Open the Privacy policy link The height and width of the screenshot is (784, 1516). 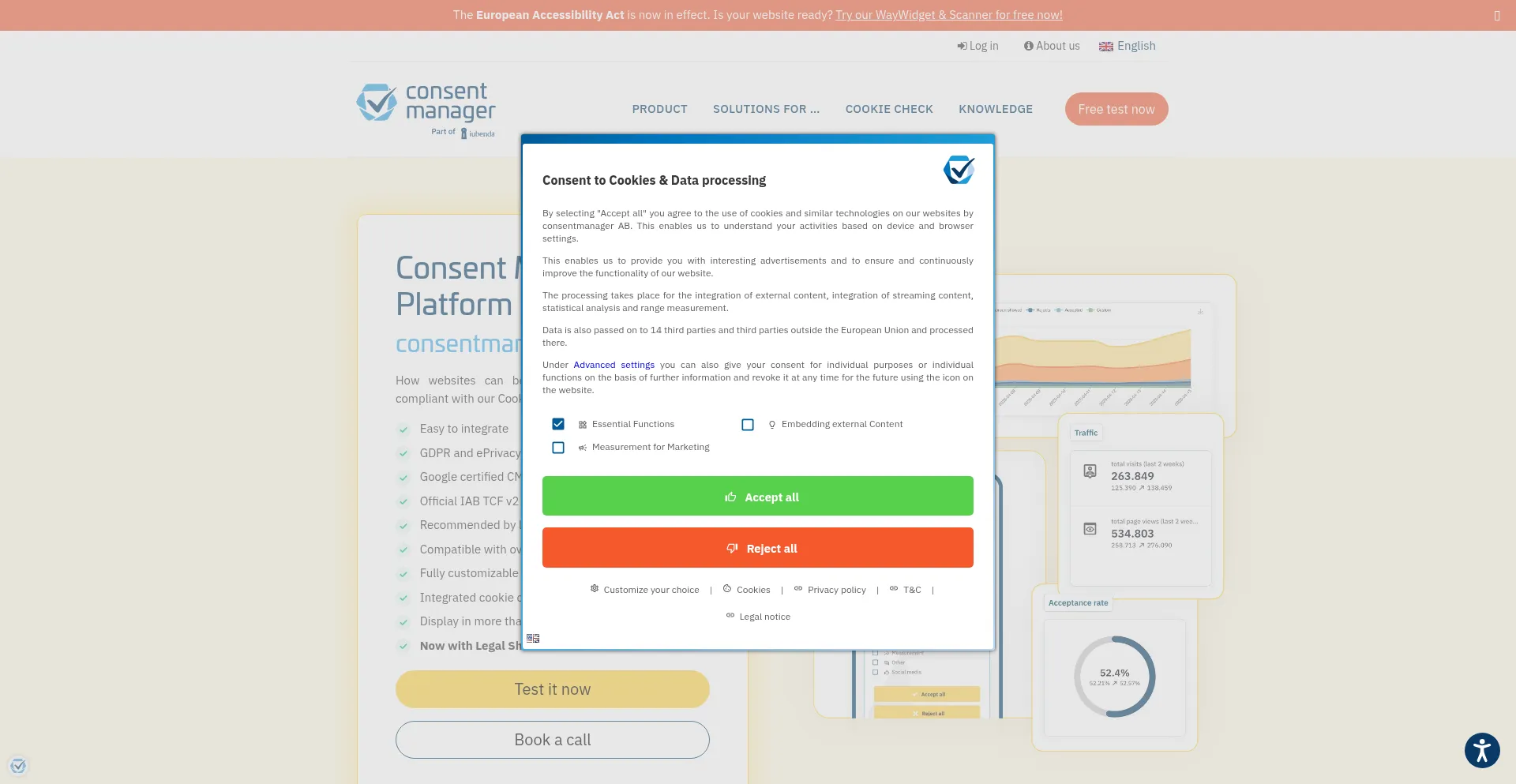[x=837, y=590]
